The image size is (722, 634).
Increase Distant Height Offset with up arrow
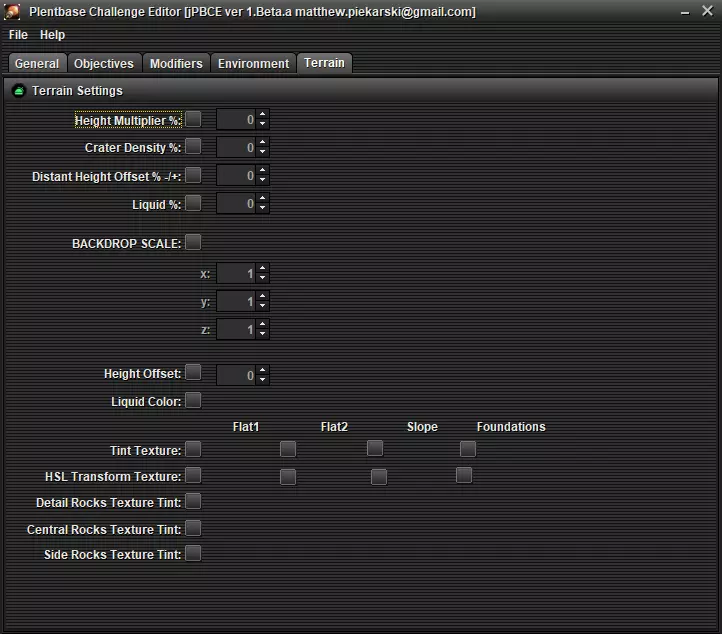pyautogui.click(x=262, y=171)
